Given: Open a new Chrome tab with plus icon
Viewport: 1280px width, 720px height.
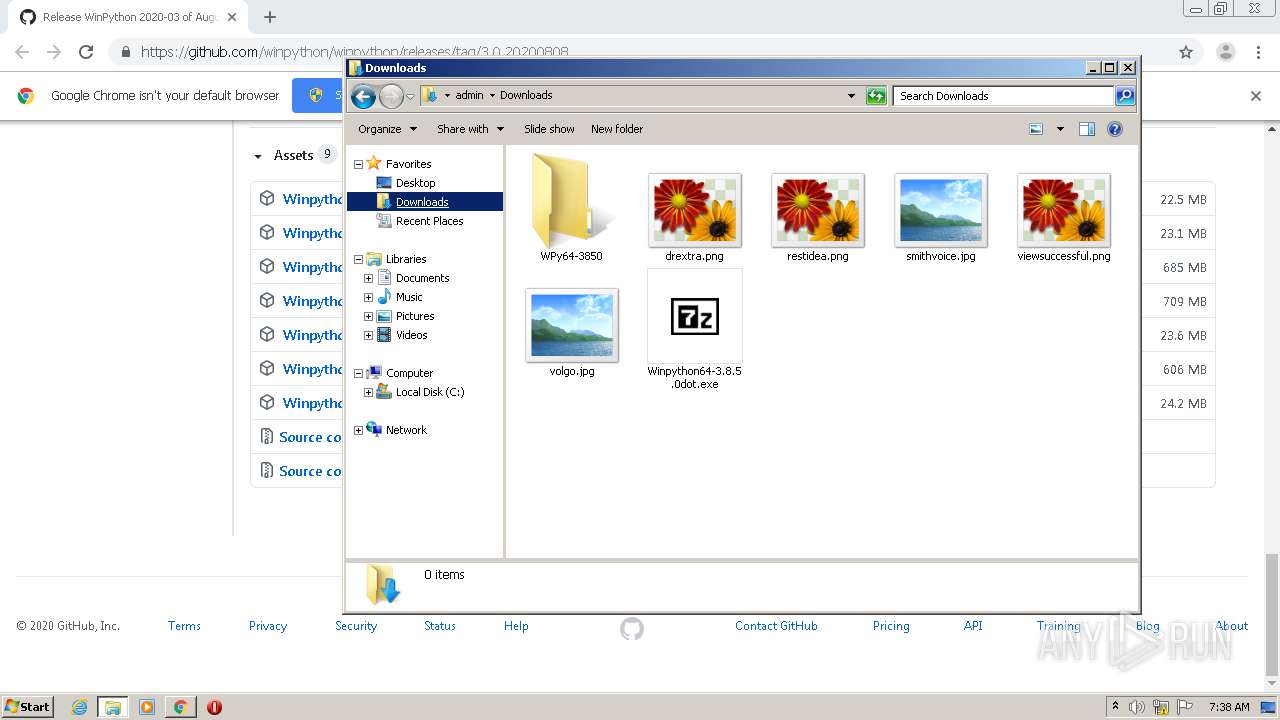Looking at the screenshot, I should coord(269,17).
